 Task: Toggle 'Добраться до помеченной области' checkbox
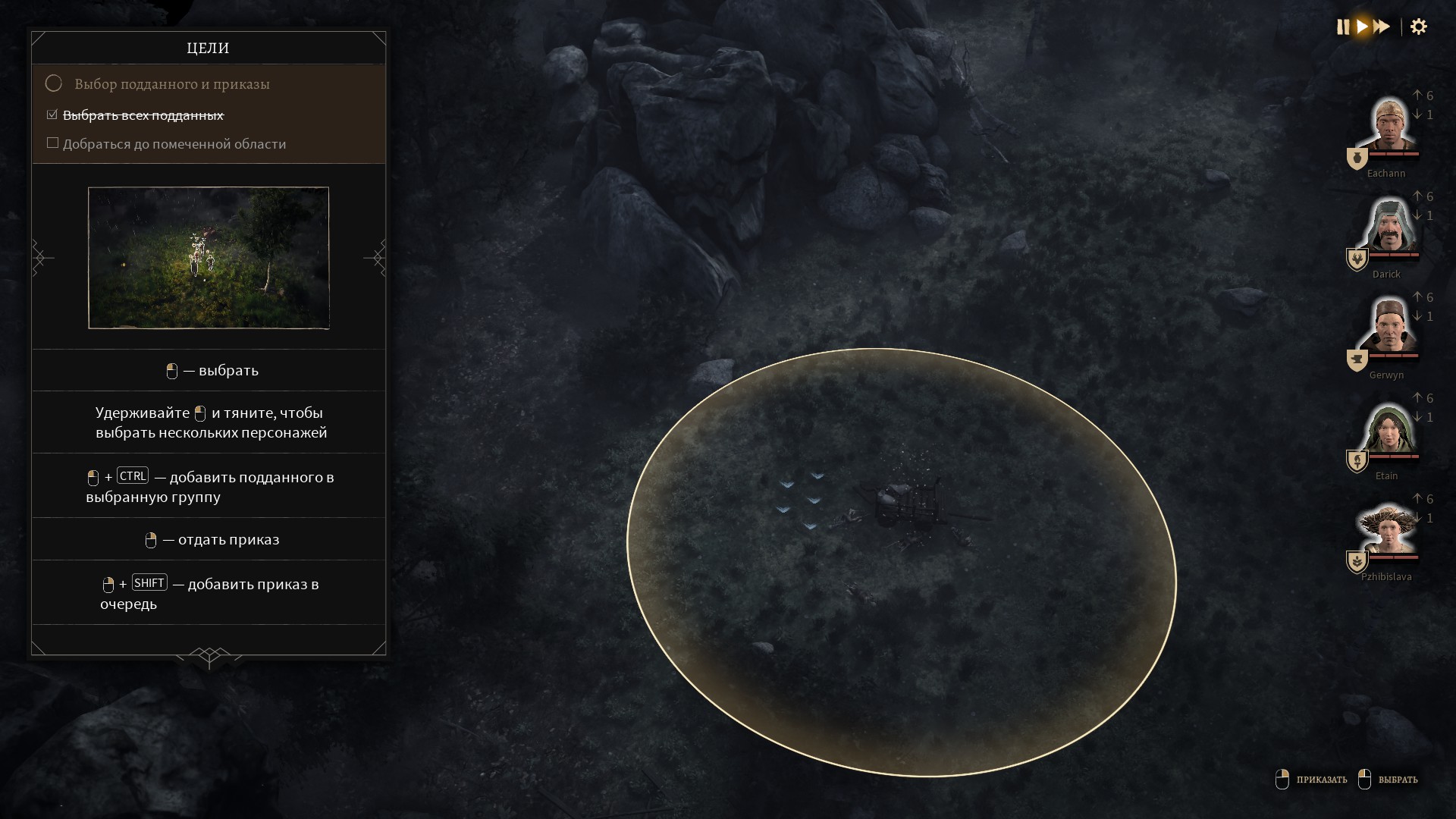coord(52,143)
